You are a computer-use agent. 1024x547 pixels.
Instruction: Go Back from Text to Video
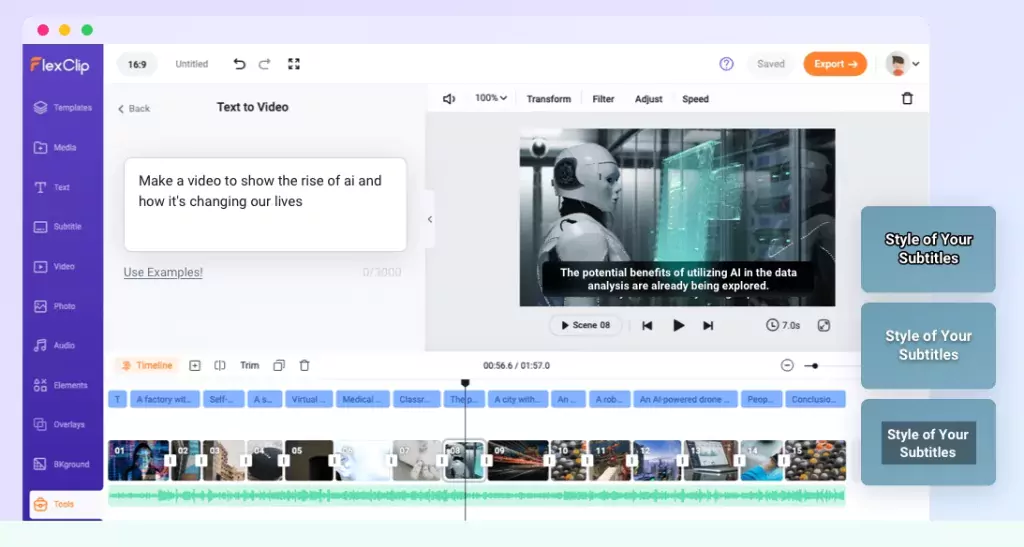pyautogui.click(x=134, y=108)
